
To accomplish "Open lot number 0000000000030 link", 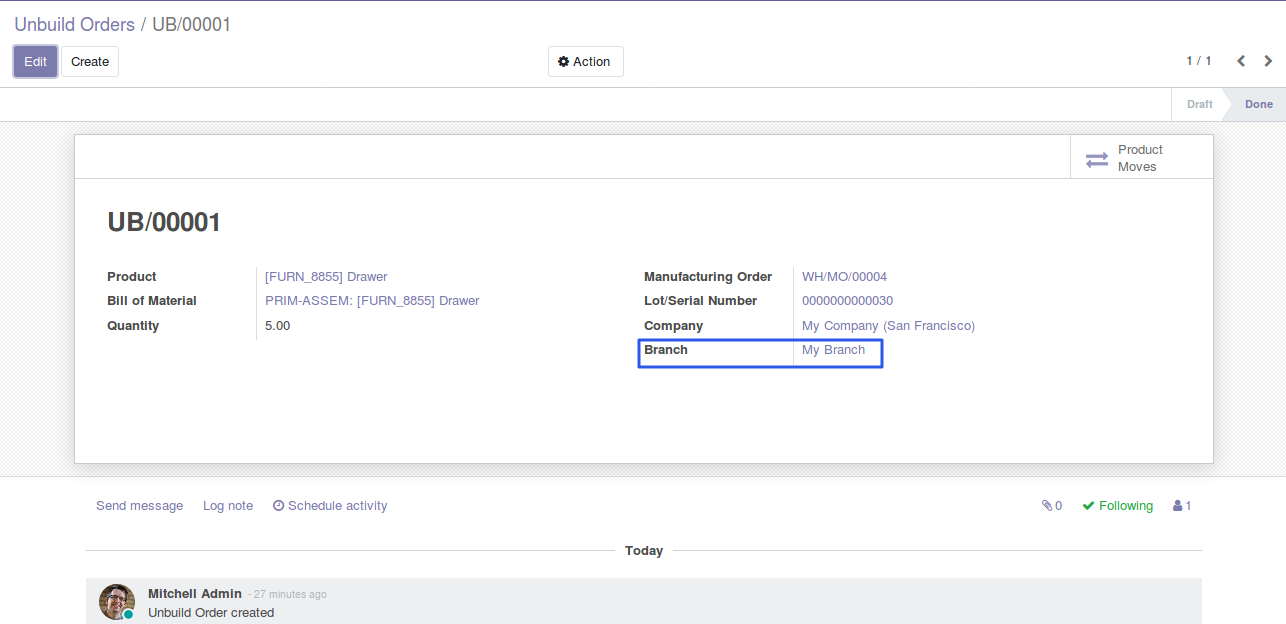I will (847, 301).
